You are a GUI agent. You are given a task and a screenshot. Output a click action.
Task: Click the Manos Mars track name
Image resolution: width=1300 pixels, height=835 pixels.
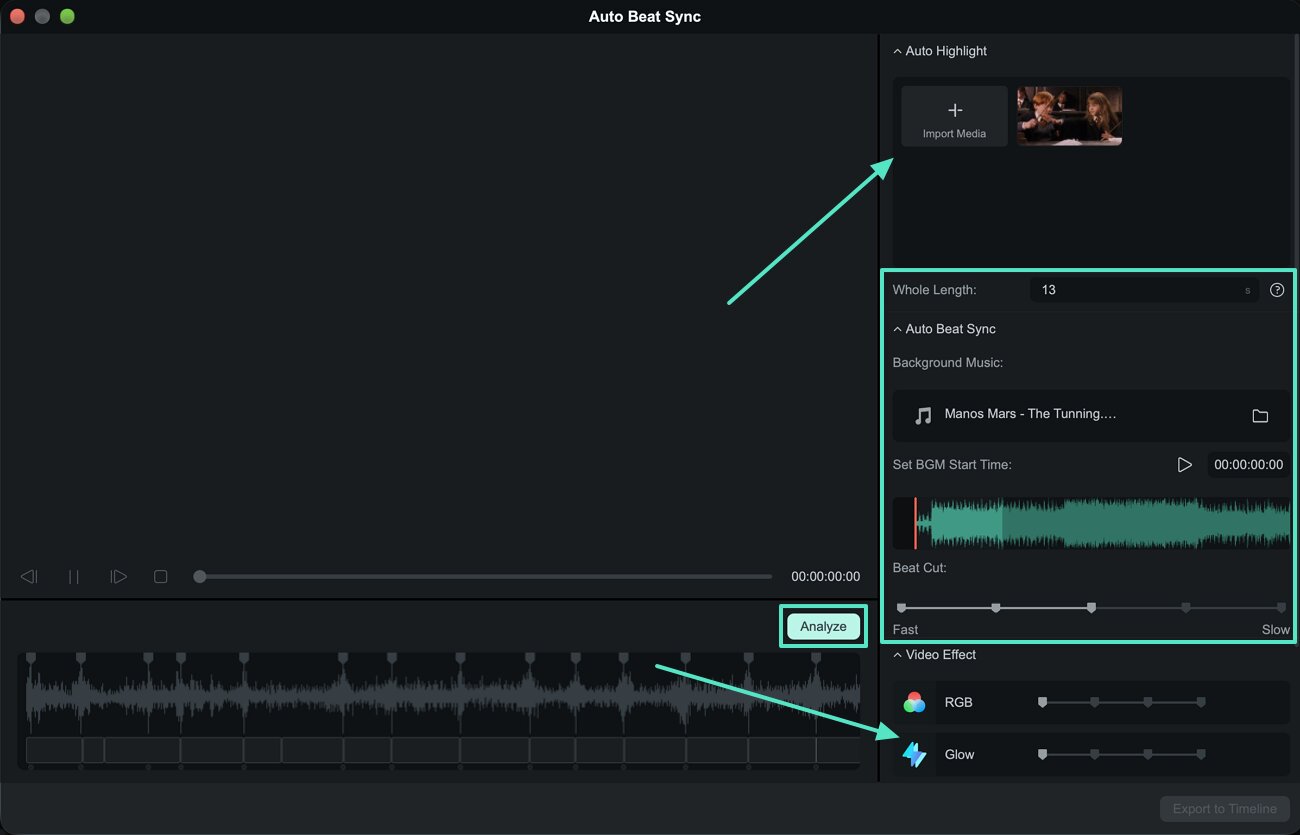coord(1030,414)
